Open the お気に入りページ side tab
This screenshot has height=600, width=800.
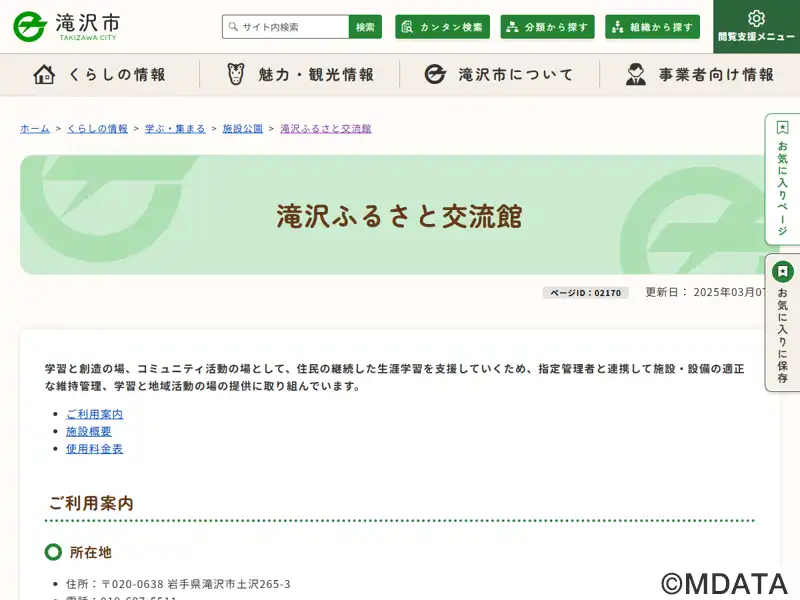pos(782,179)
